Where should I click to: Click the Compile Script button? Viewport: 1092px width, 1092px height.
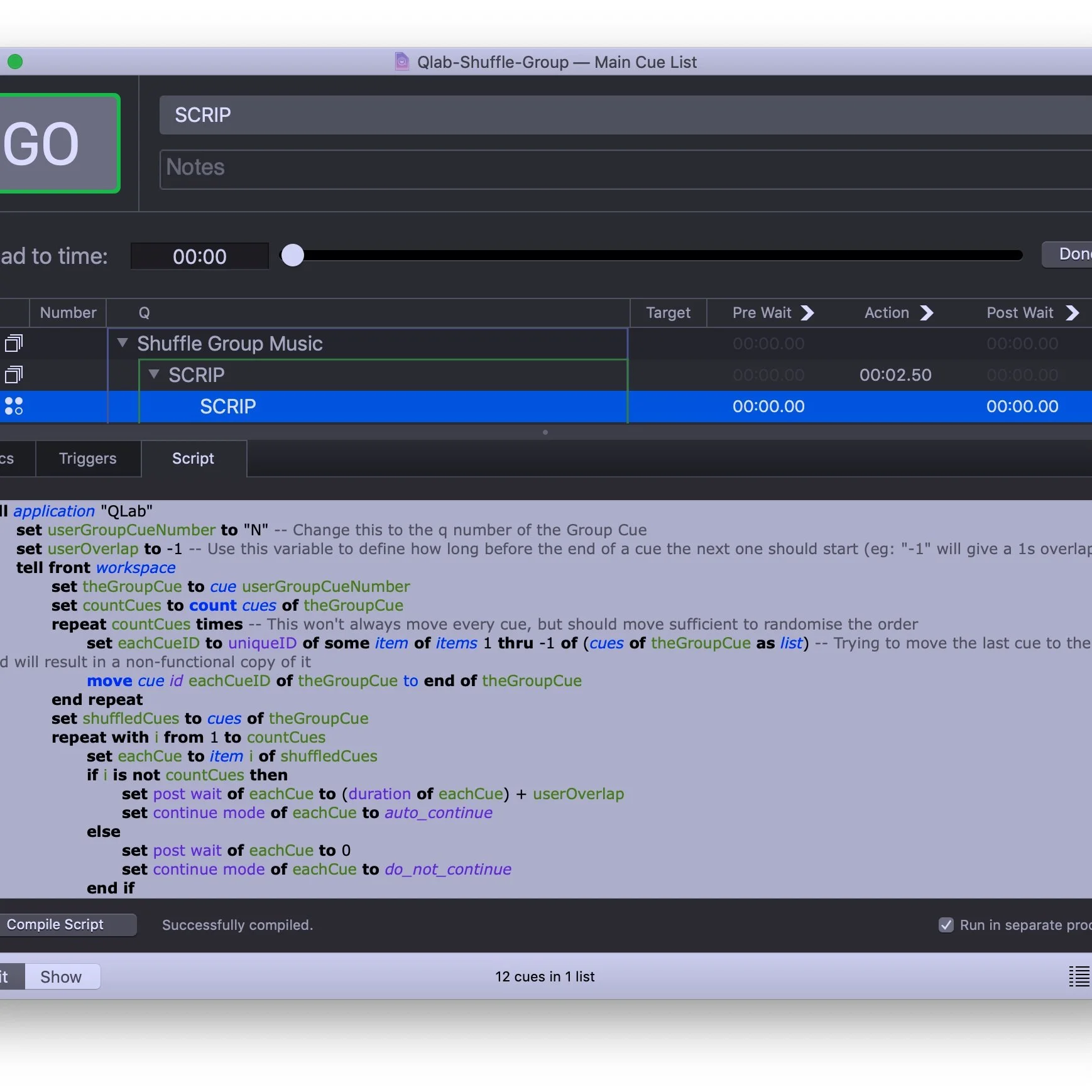click(x=68, y=924)
